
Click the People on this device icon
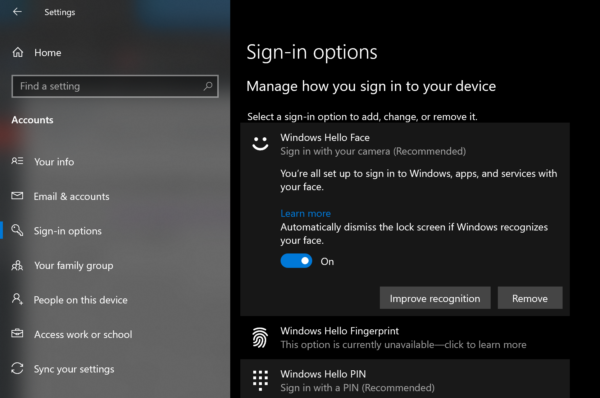(x=17, y=299)
